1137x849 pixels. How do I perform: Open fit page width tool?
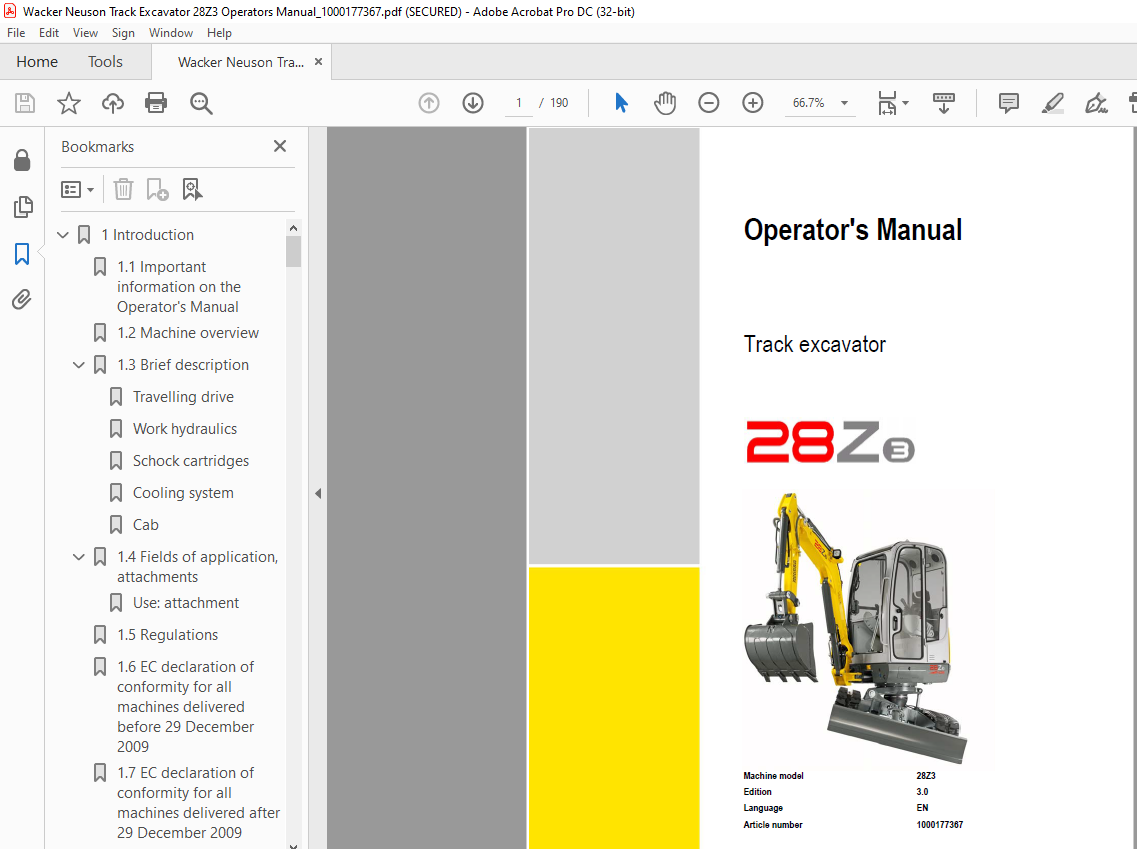pyautogui.click(x=887, y=103)
